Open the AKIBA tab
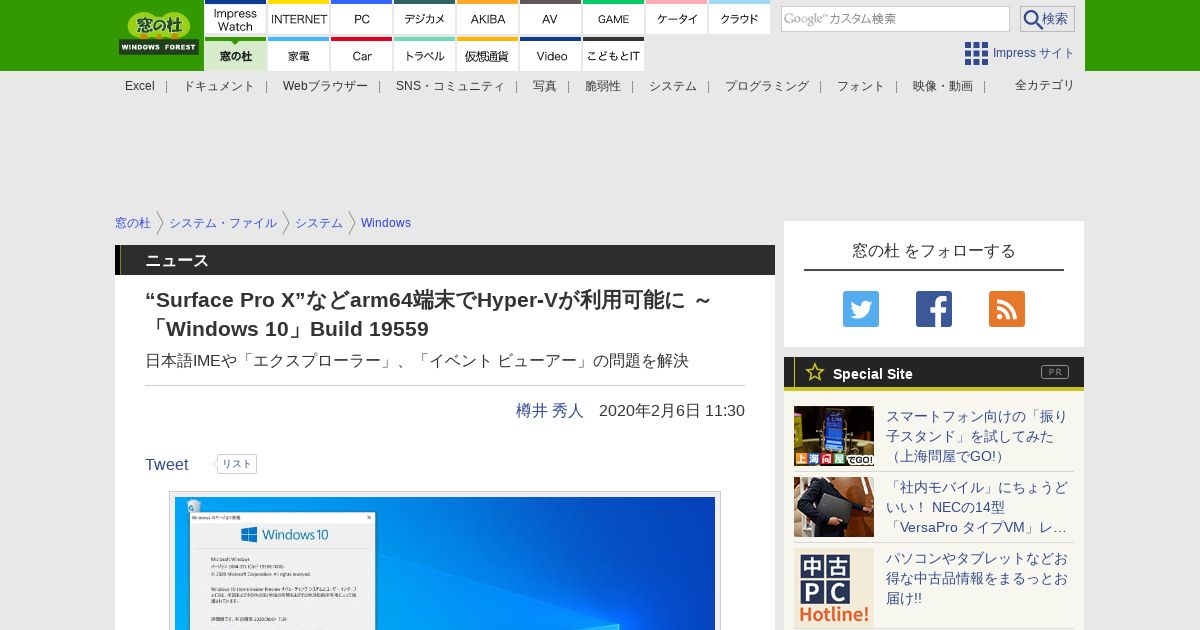This screenshot has width=1200, height=630. 488,18
